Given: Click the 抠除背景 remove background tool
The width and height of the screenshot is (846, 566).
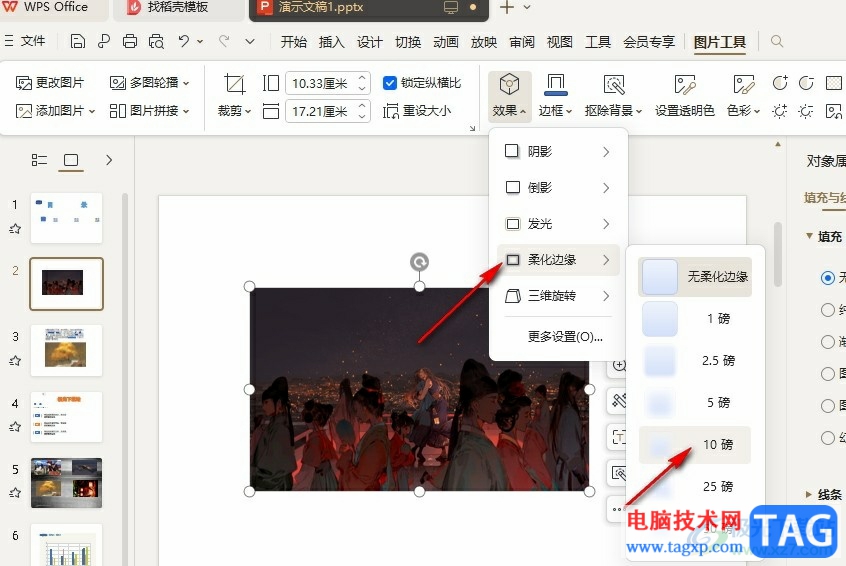Looking at the screenshot, I should (613, 96).
